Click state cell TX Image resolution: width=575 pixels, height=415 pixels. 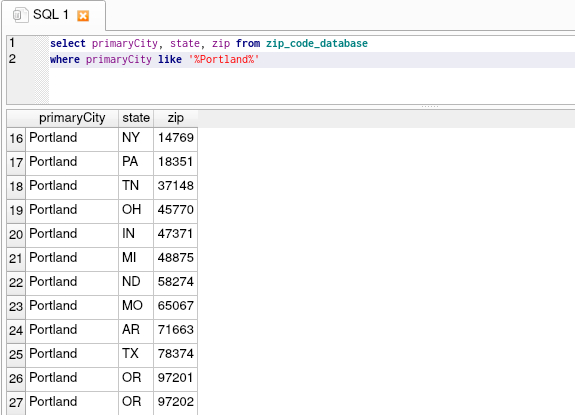click(136, 354)
